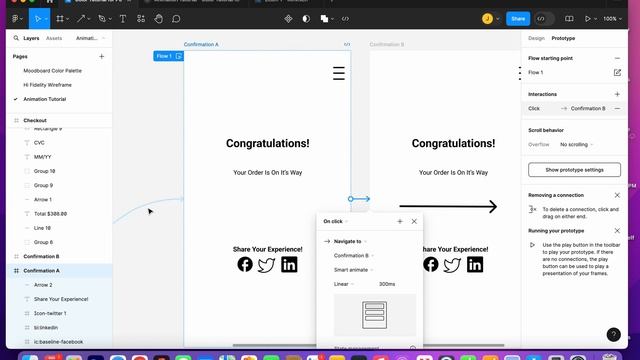Click the Mask icon in toolbar
This screenshot has width=640, height=360.
tap(306, 19)
